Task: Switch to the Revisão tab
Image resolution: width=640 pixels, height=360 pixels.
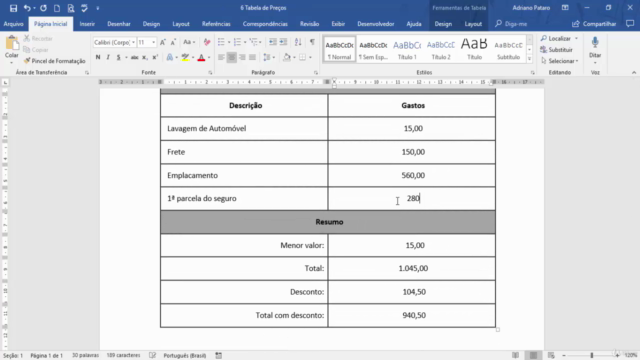Action: [309, 24]
